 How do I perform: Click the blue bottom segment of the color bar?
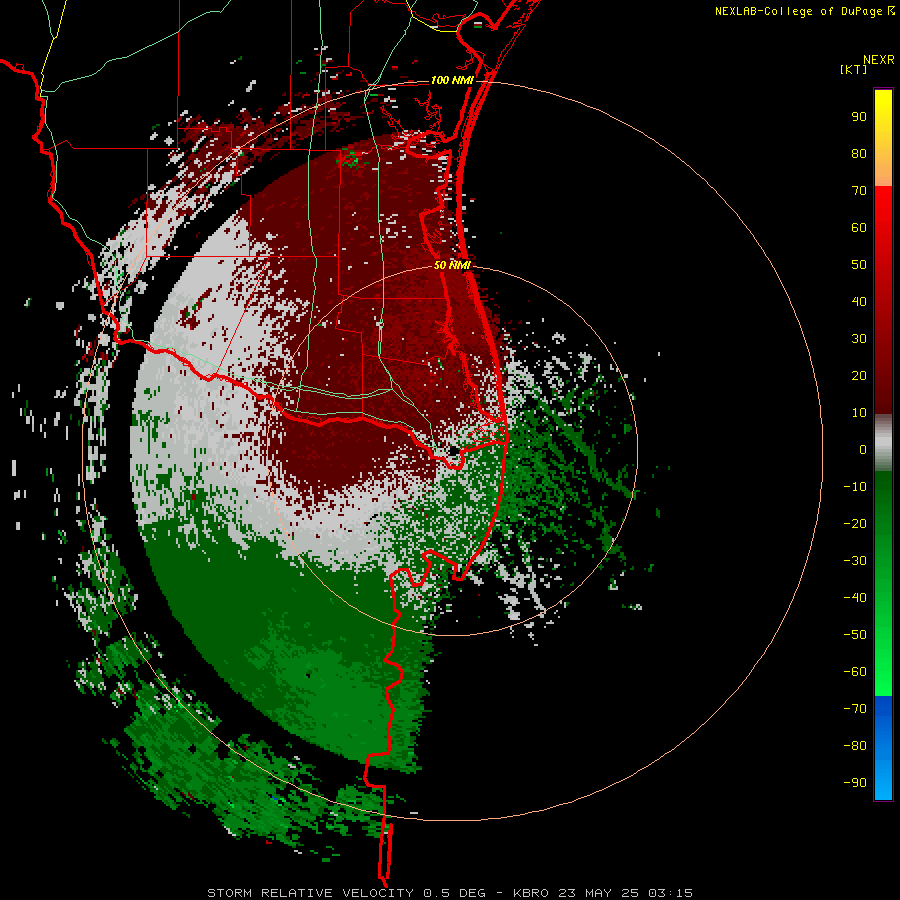[x=883, y=748]
